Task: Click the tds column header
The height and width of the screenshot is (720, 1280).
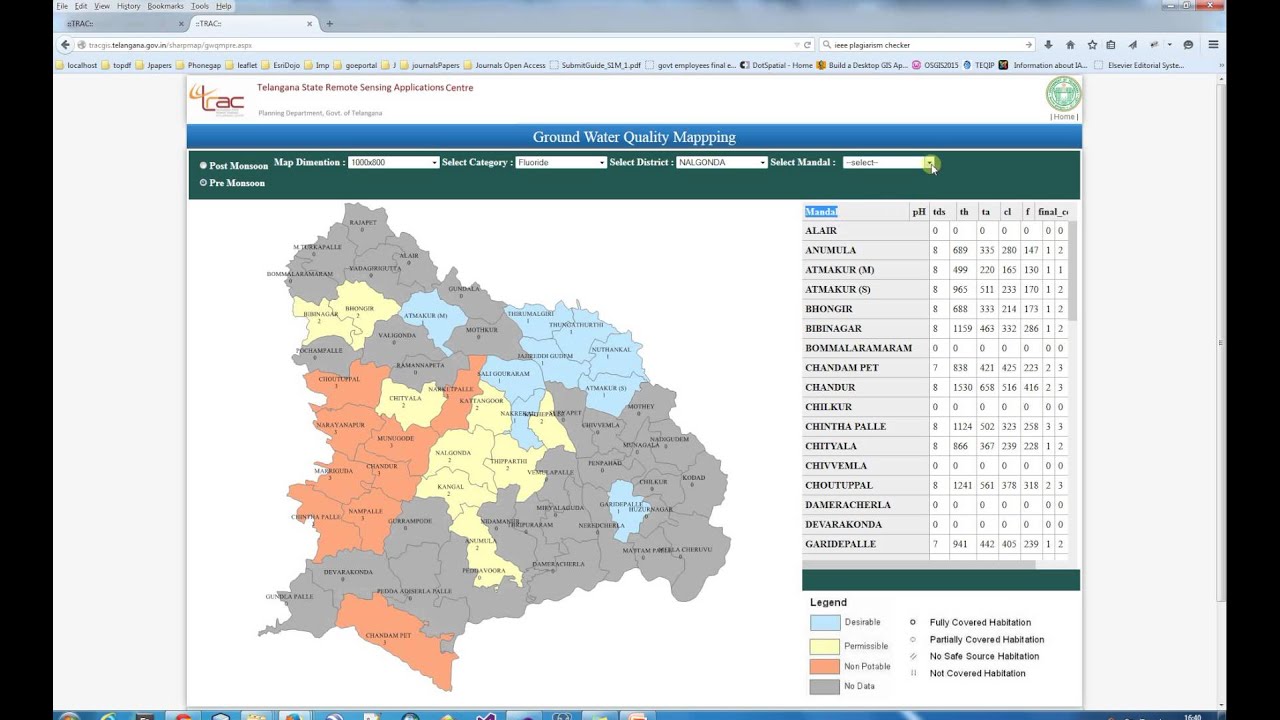Action: (939, 212)
